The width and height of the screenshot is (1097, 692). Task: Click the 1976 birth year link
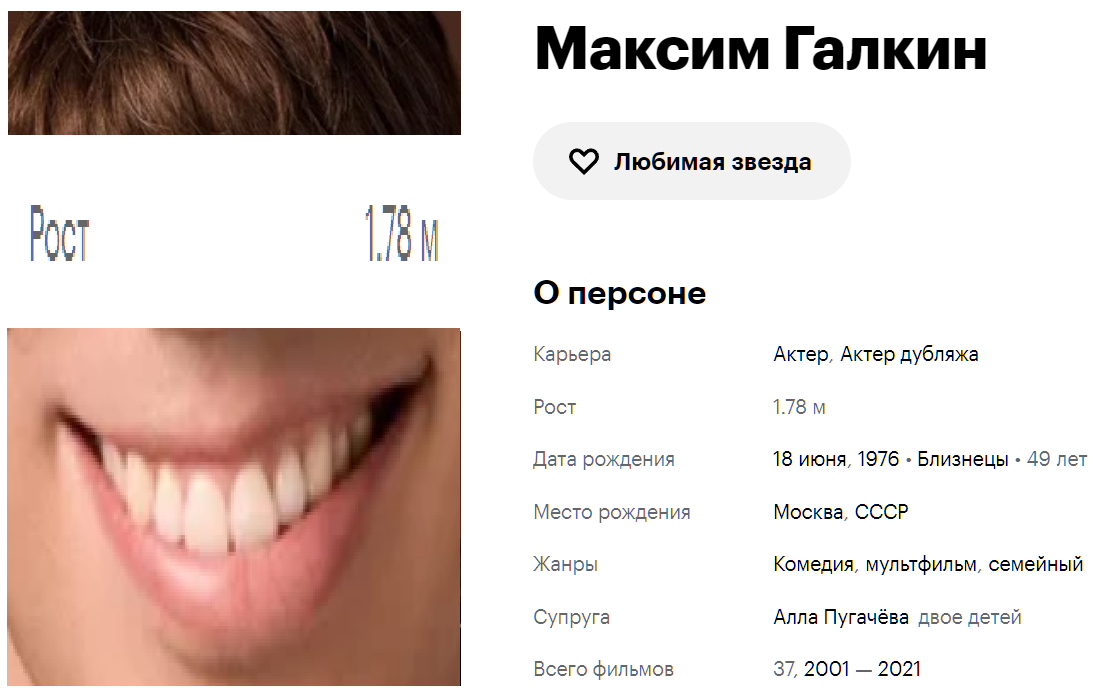[878, 459]
